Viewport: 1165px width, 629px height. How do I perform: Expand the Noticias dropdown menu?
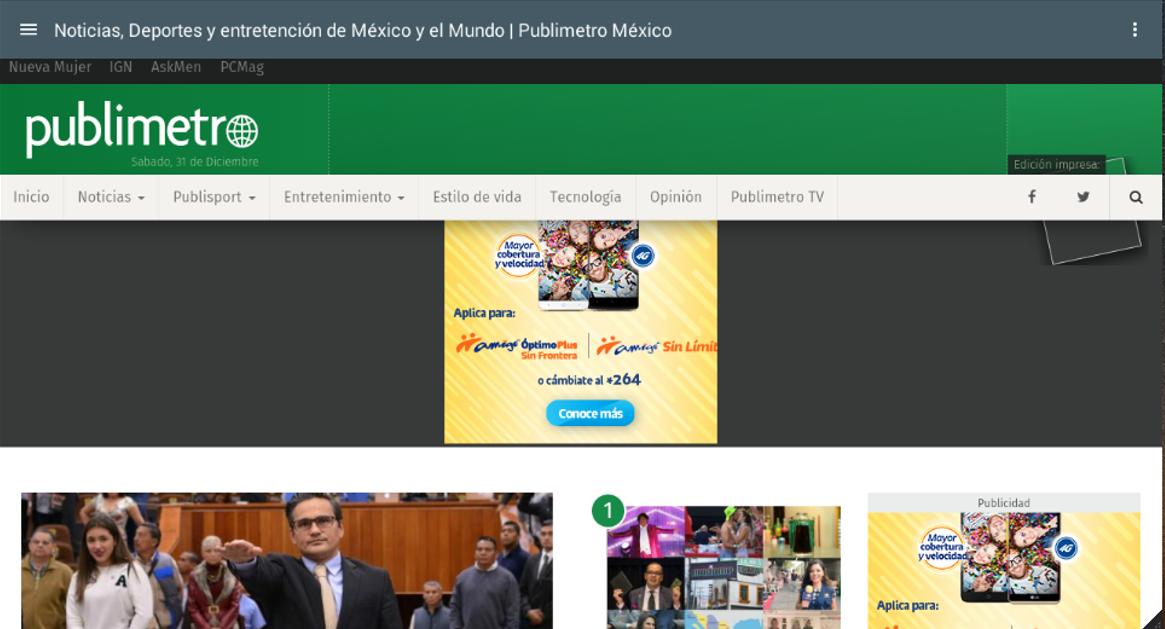click(x=111, y=197)
